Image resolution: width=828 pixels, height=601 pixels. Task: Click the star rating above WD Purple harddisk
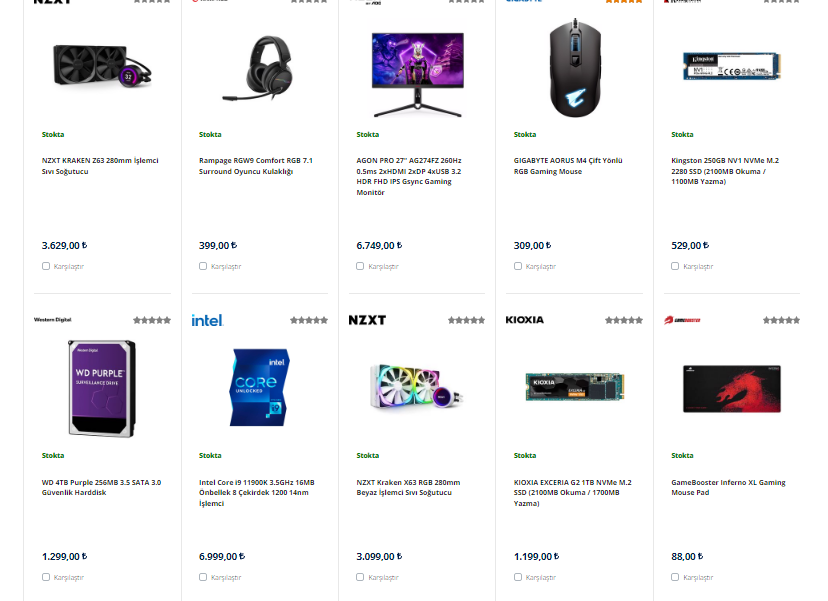(x=152, y=320)
